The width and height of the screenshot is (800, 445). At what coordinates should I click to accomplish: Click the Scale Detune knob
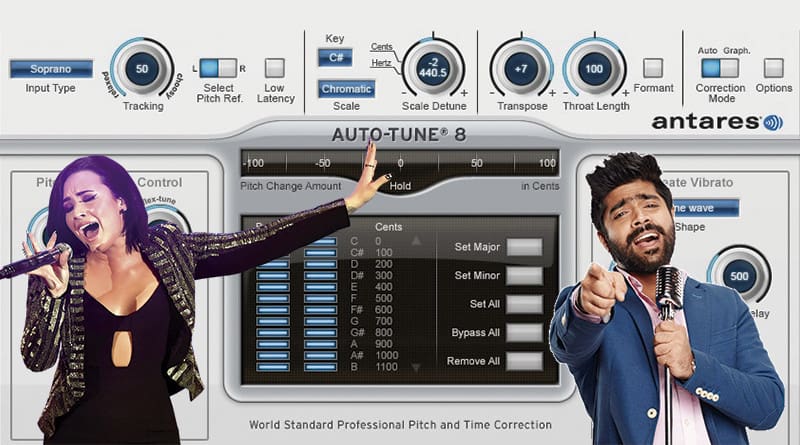click(433, 68)
